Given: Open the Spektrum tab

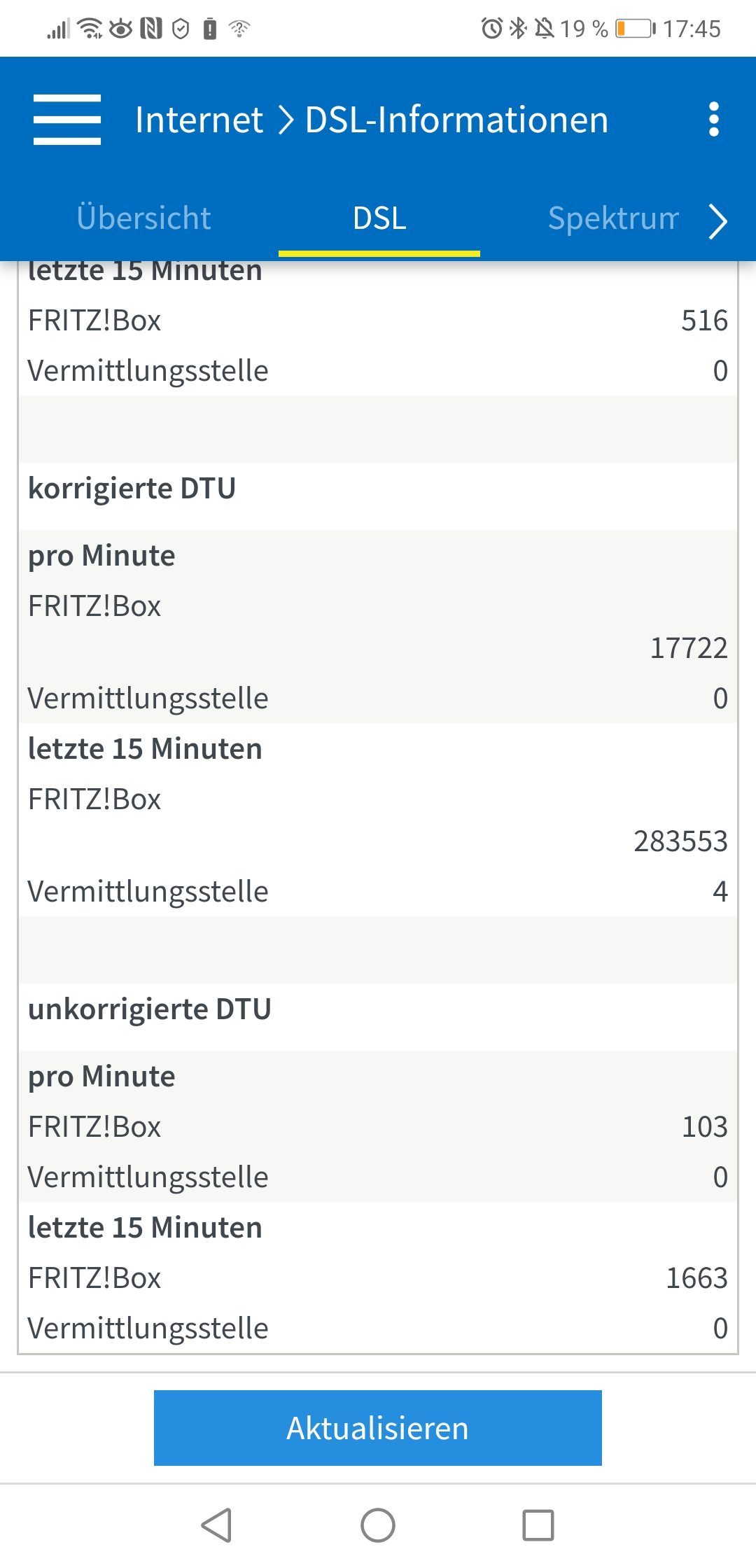Looking at the screenshot, I should tap(613, 218).
